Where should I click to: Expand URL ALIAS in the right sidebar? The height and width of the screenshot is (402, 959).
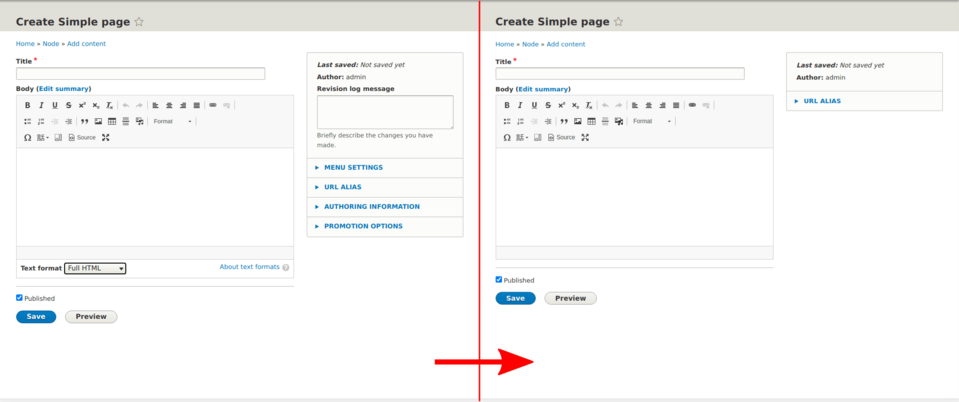(821, 101)
